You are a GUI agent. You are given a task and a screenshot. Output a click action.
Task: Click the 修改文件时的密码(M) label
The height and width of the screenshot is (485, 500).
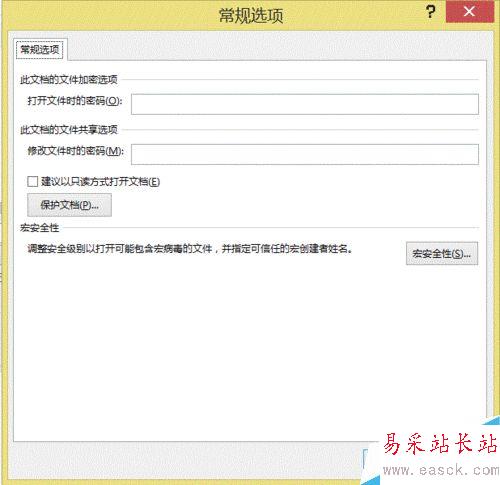[76, 151]
